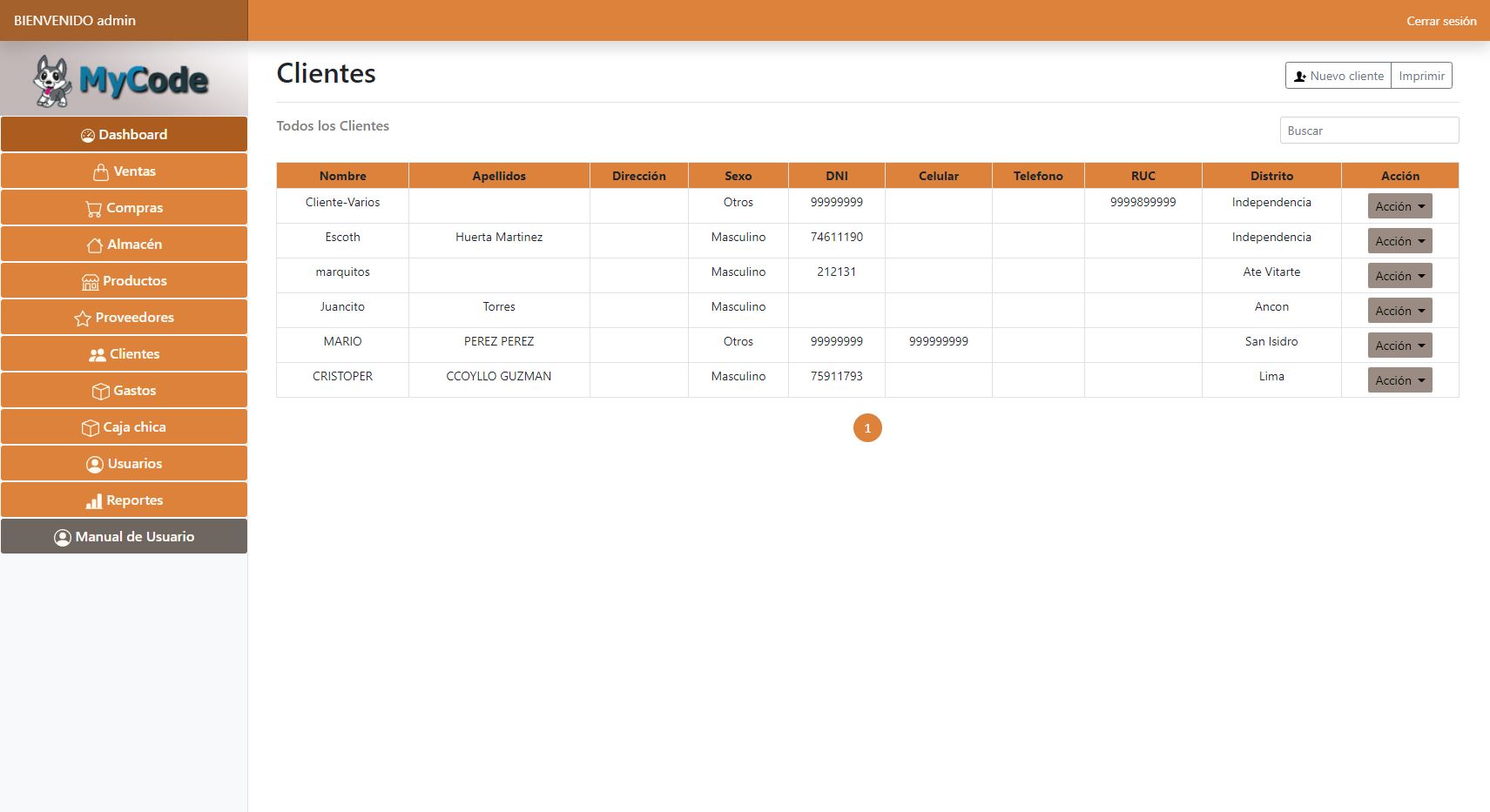
Task: Open Caja chica section
Action: pyautogui.click(x=124, y=427)
